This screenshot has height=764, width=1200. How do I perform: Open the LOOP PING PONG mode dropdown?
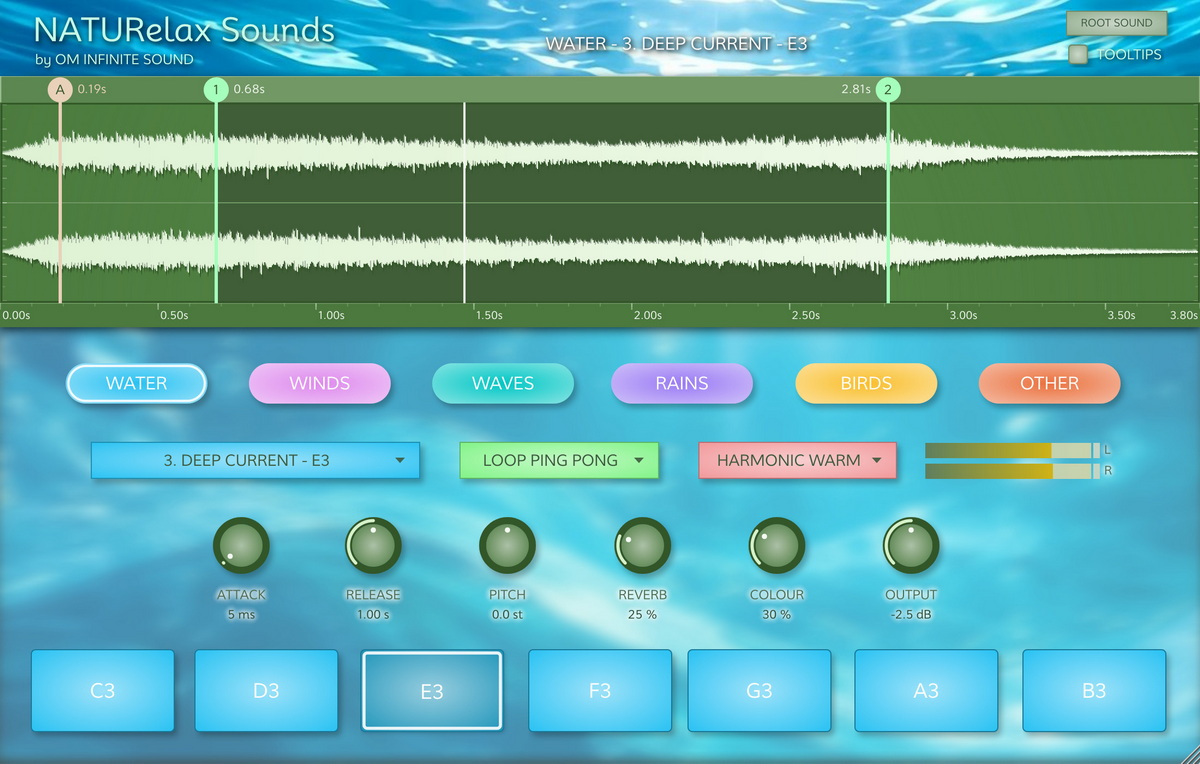point(559,461)
